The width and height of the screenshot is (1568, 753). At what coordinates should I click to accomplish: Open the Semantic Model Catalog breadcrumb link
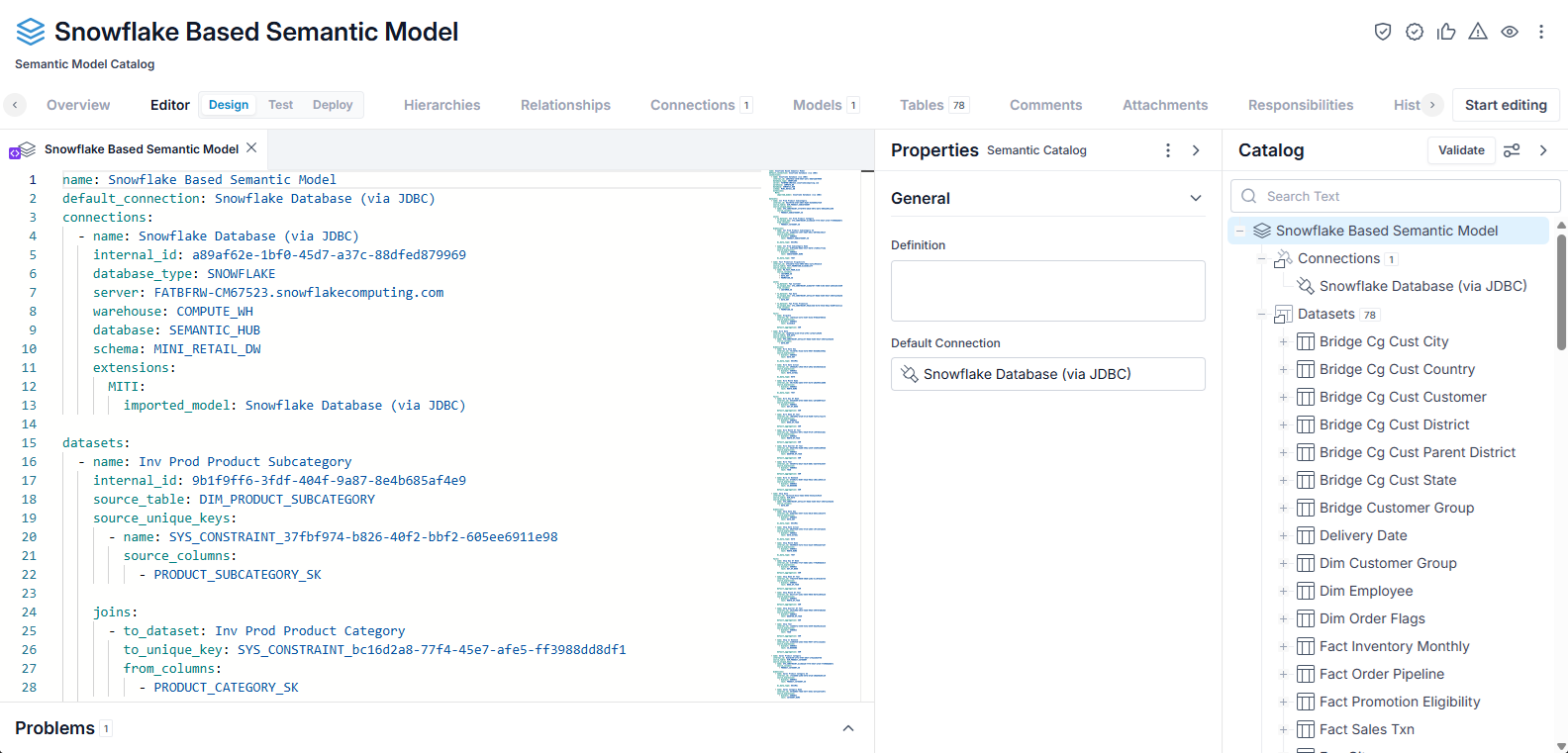click(84, 64)
